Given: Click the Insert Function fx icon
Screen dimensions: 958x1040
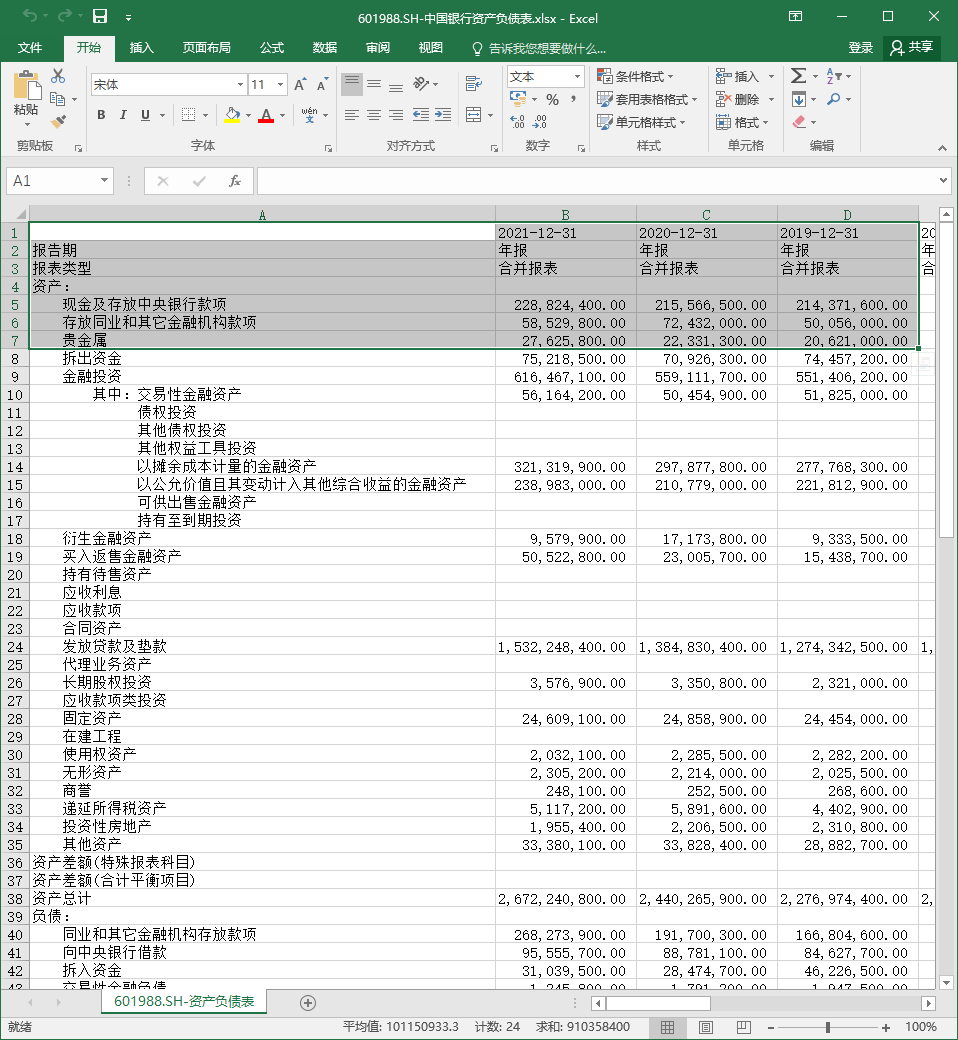Looking at the screenshot, I should pyautogui.click(x=234, y=180).
